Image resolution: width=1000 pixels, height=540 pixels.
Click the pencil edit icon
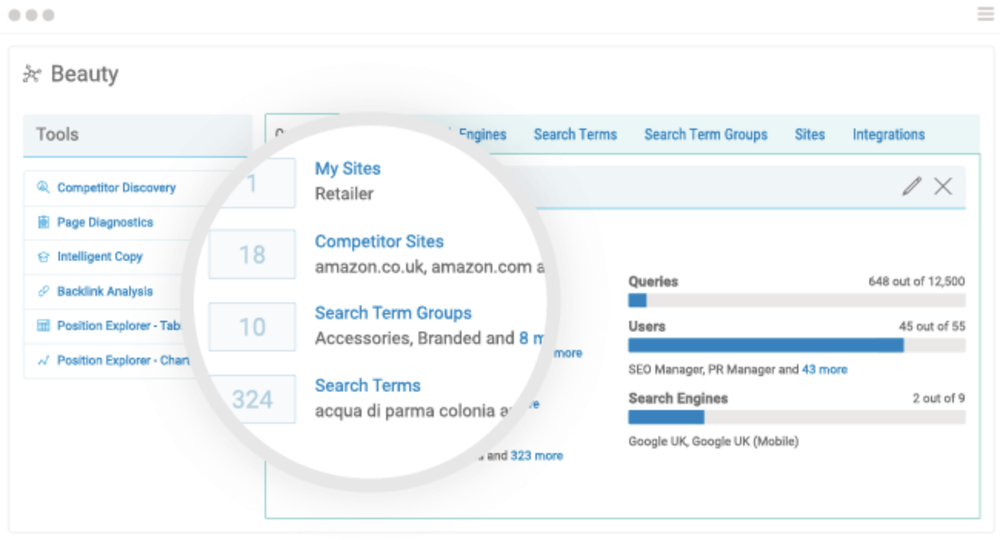[x=911, y=186]
